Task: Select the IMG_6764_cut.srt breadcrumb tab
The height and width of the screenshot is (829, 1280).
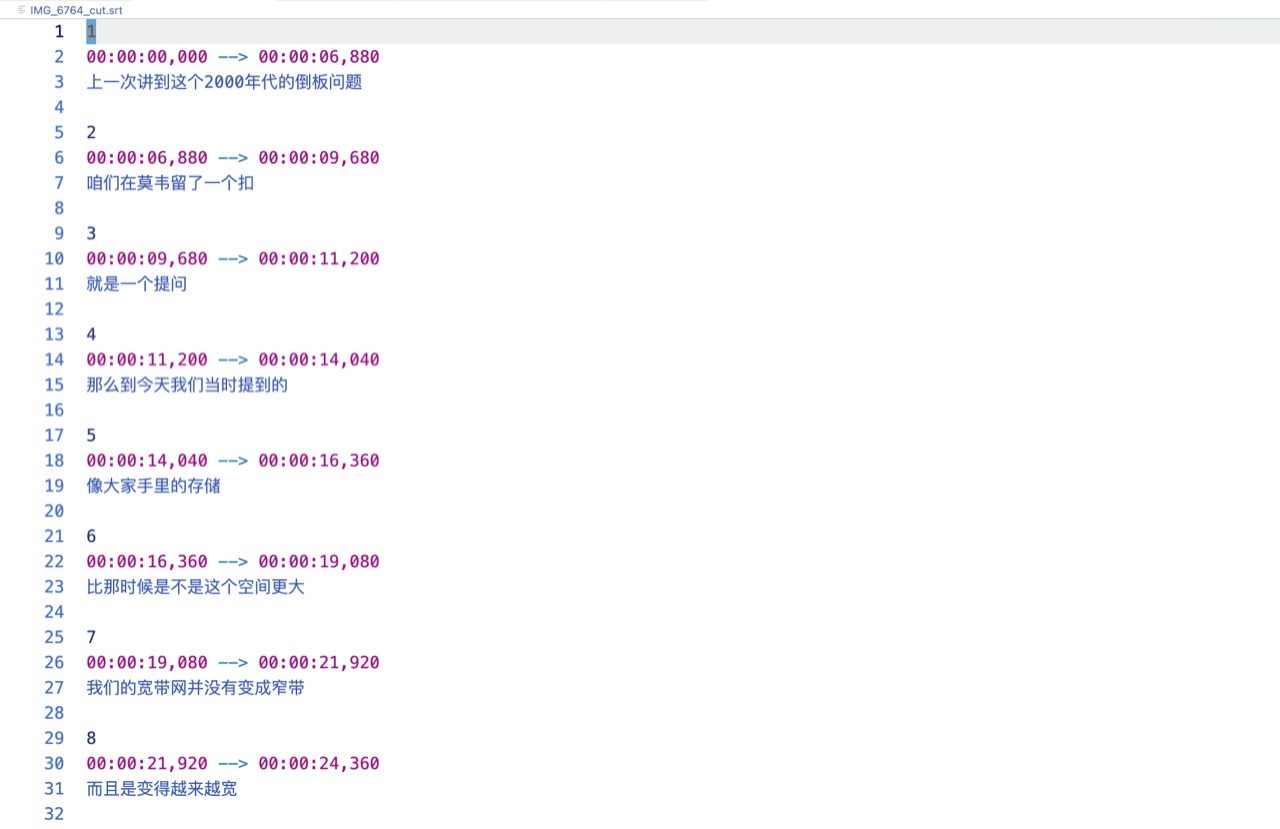Action: (x=75, y=9)
